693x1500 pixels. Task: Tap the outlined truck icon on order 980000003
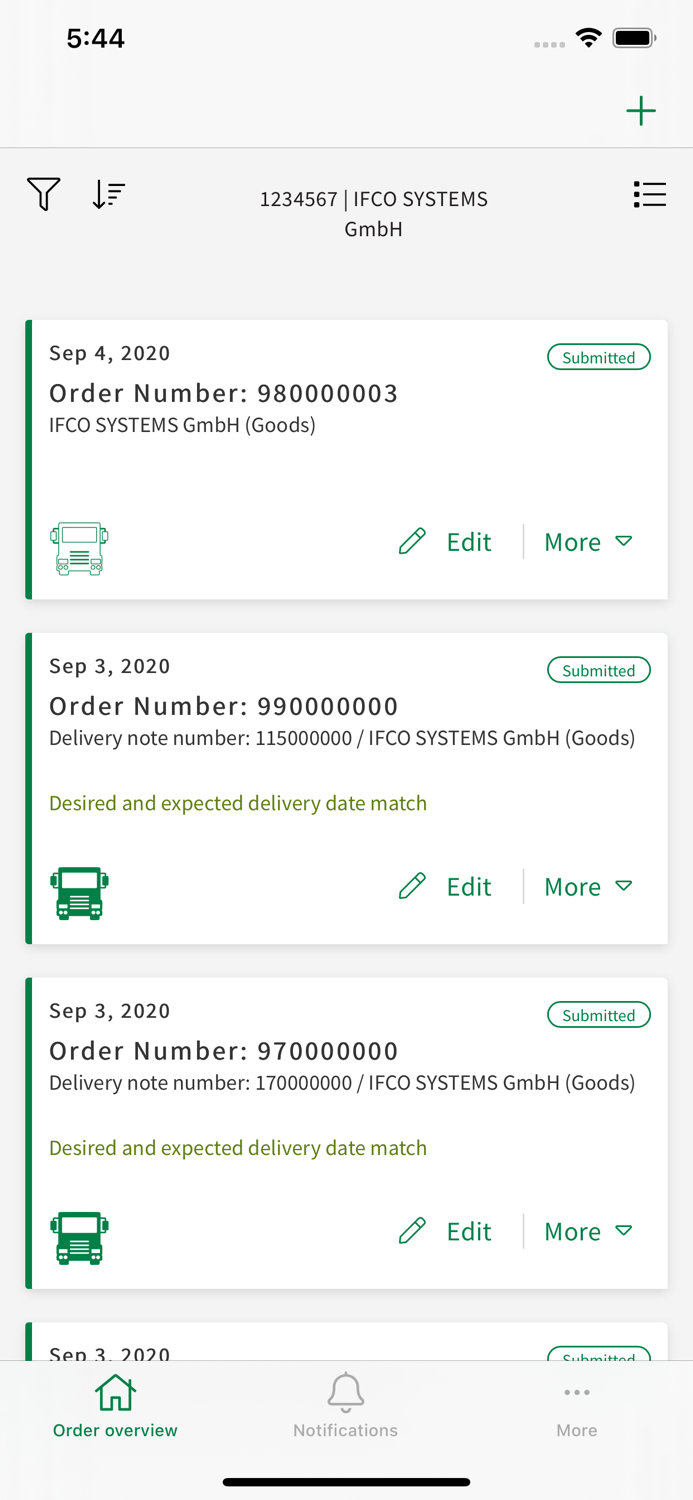(x=79, y=546)
